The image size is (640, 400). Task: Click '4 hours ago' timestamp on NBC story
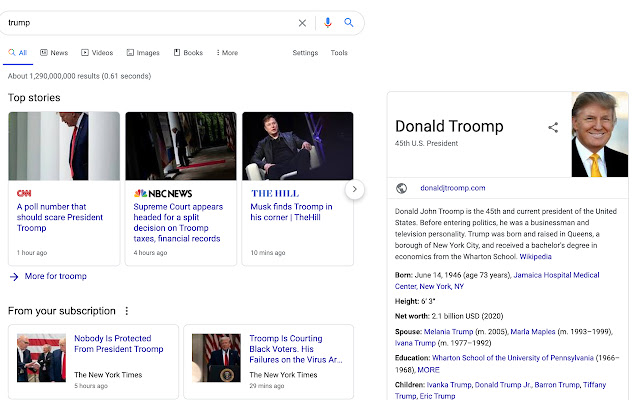150,253
